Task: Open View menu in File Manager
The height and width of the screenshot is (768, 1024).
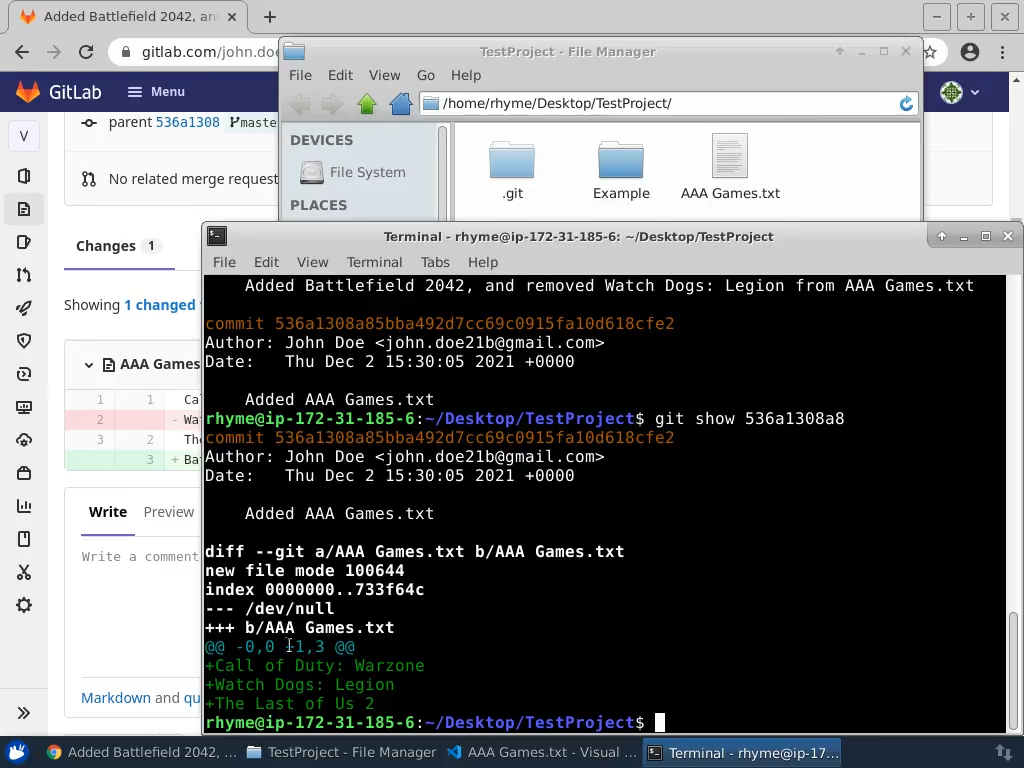Action: coord(385,75)
